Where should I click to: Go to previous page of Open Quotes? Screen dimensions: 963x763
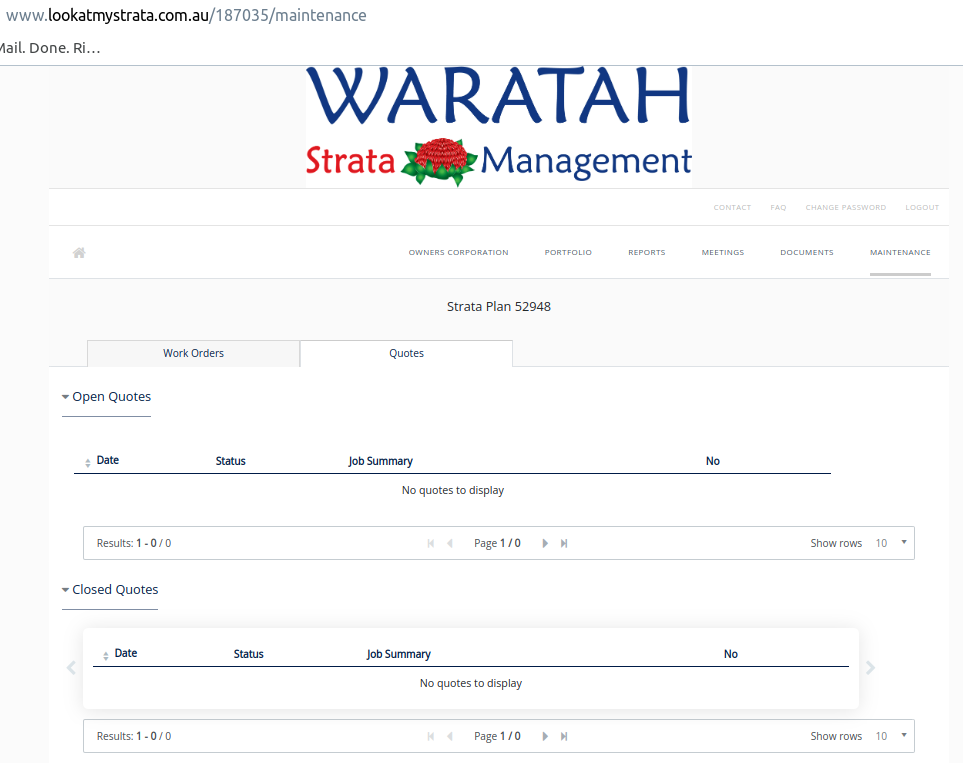450,543
